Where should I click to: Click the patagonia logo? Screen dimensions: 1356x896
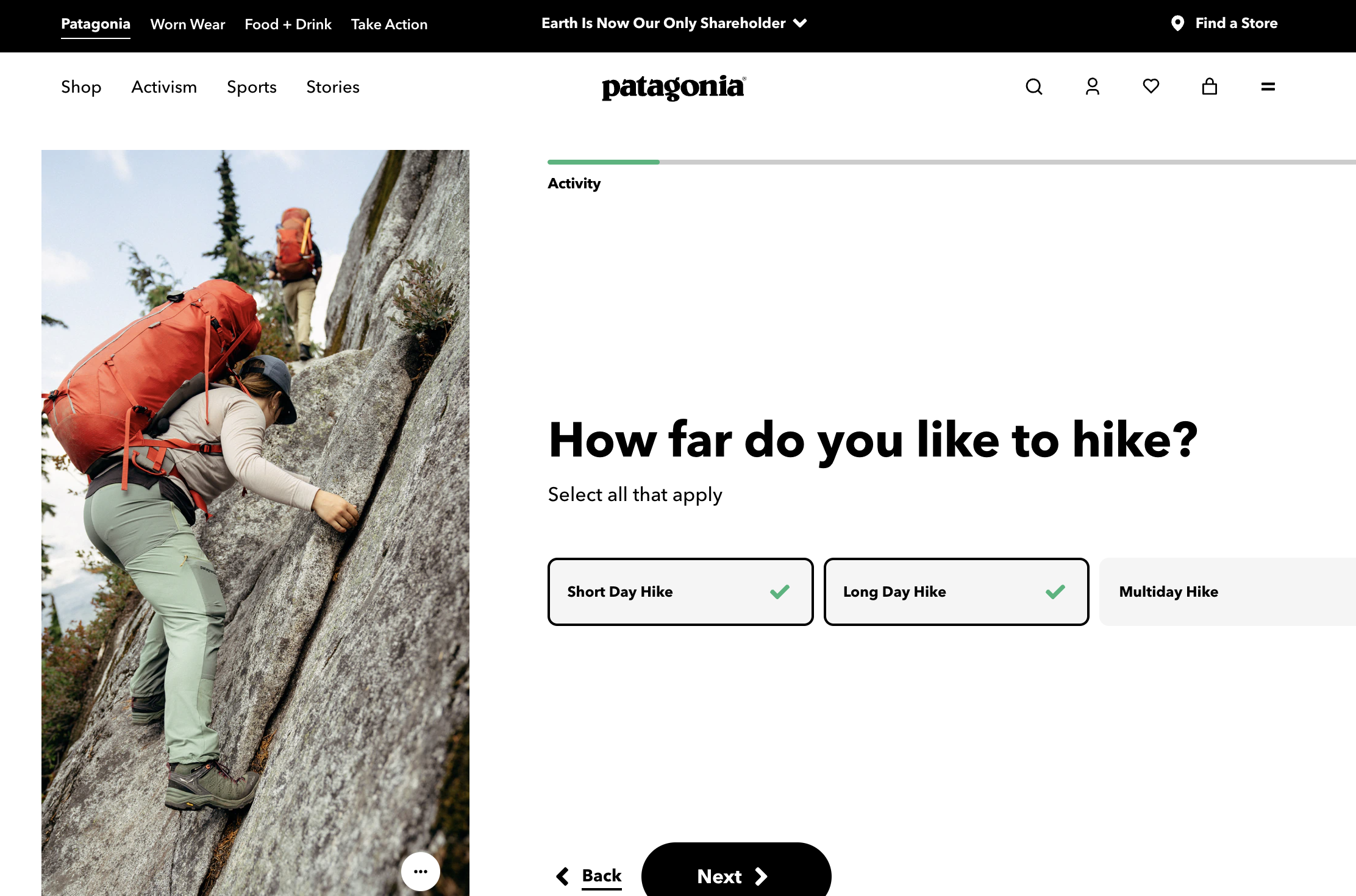673,87
